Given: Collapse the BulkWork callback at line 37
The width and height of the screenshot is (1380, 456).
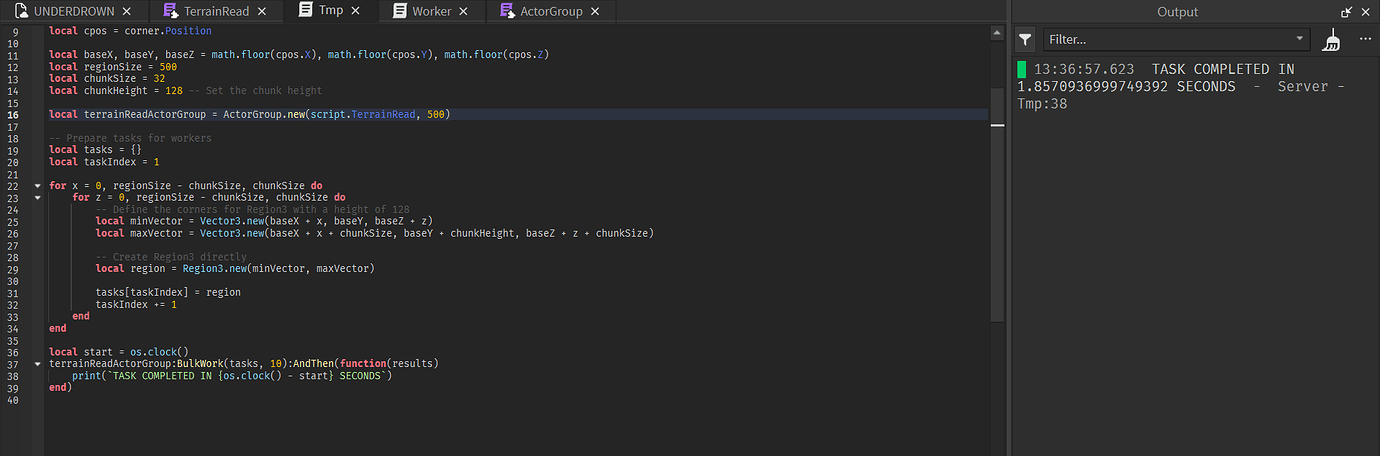Looking at the screenshot, I should point(37,363).
